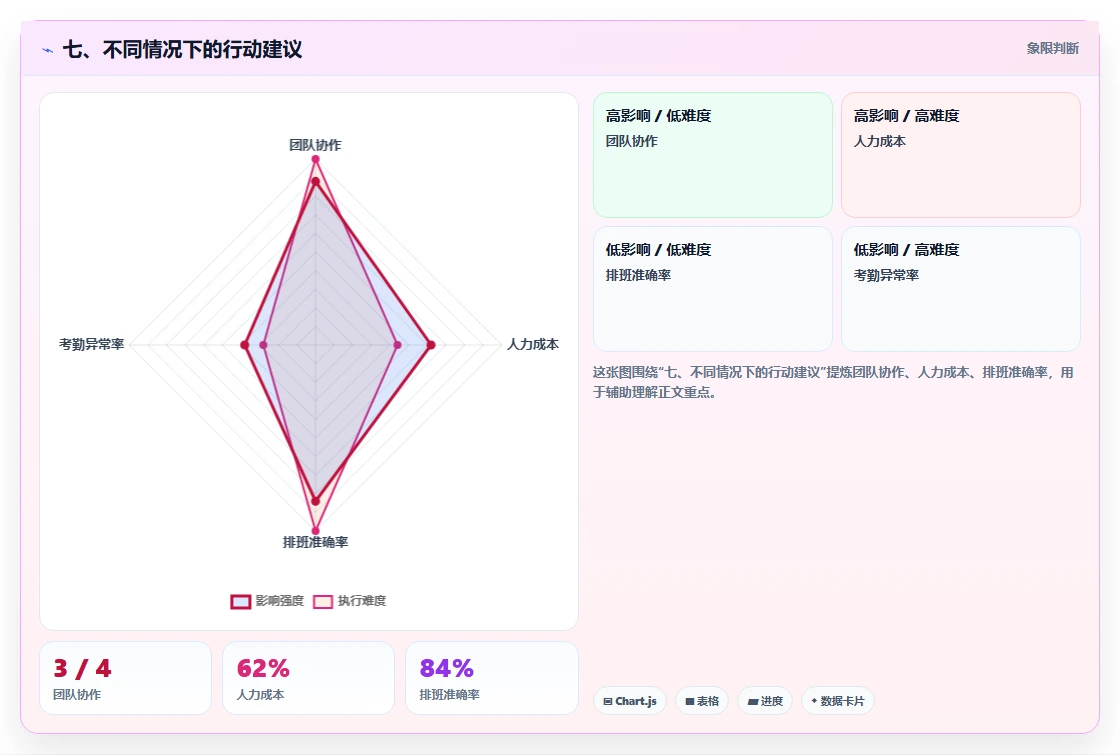Toggle the 影响强度 legend item

[267, 601]
